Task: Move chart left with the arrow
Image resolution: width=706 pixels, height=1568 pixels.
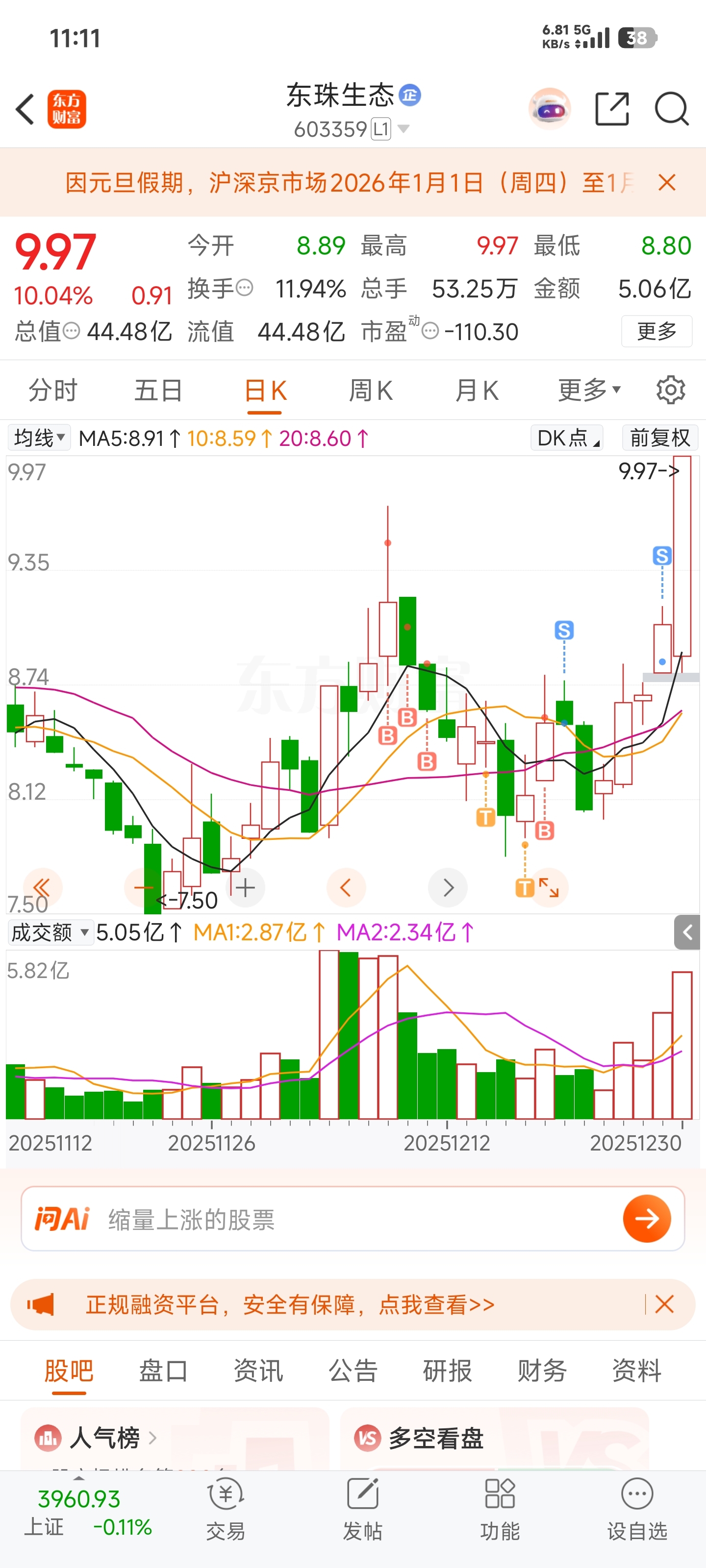Action: [346, 887]
